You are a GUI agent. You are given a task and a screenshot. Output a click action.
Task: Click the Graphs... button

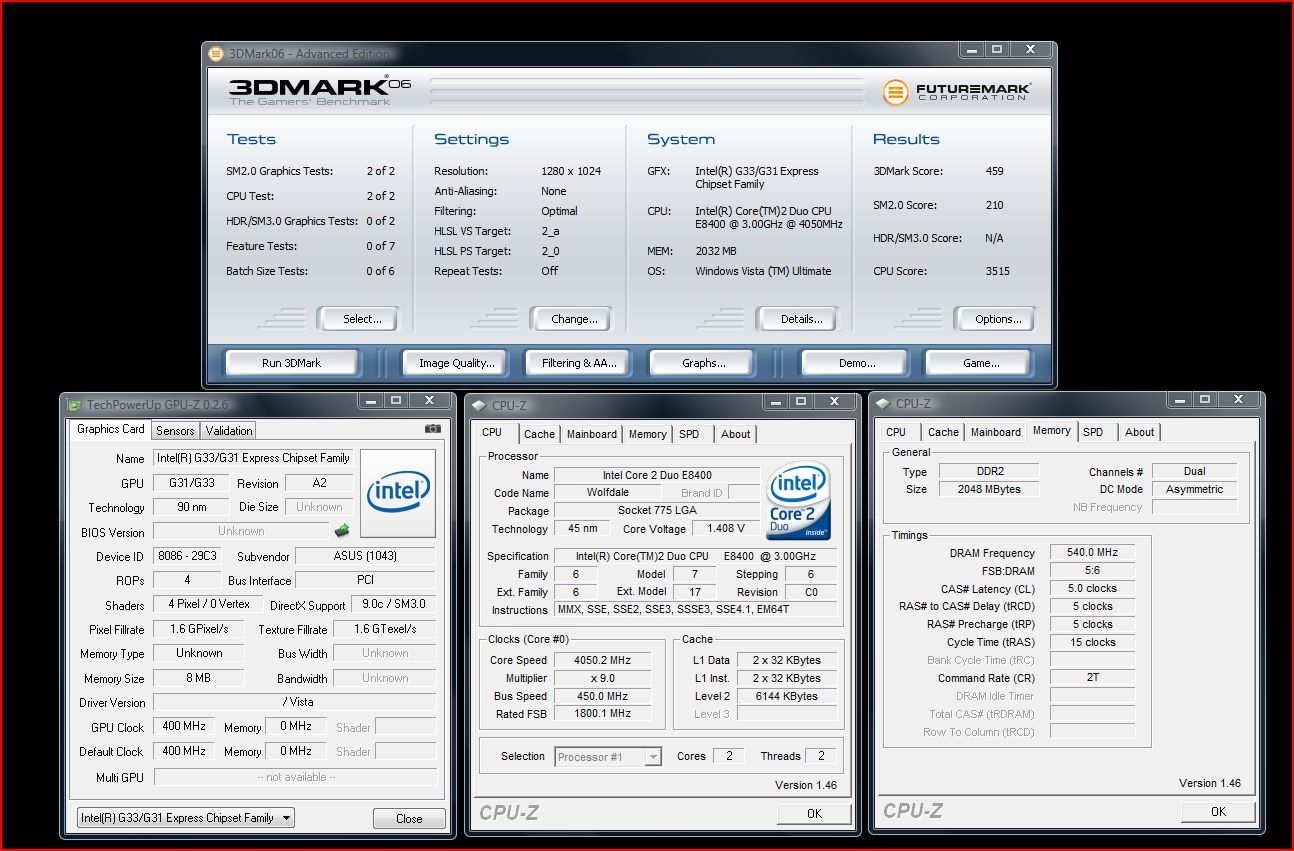pyautogui.click(x=704, y=363)
